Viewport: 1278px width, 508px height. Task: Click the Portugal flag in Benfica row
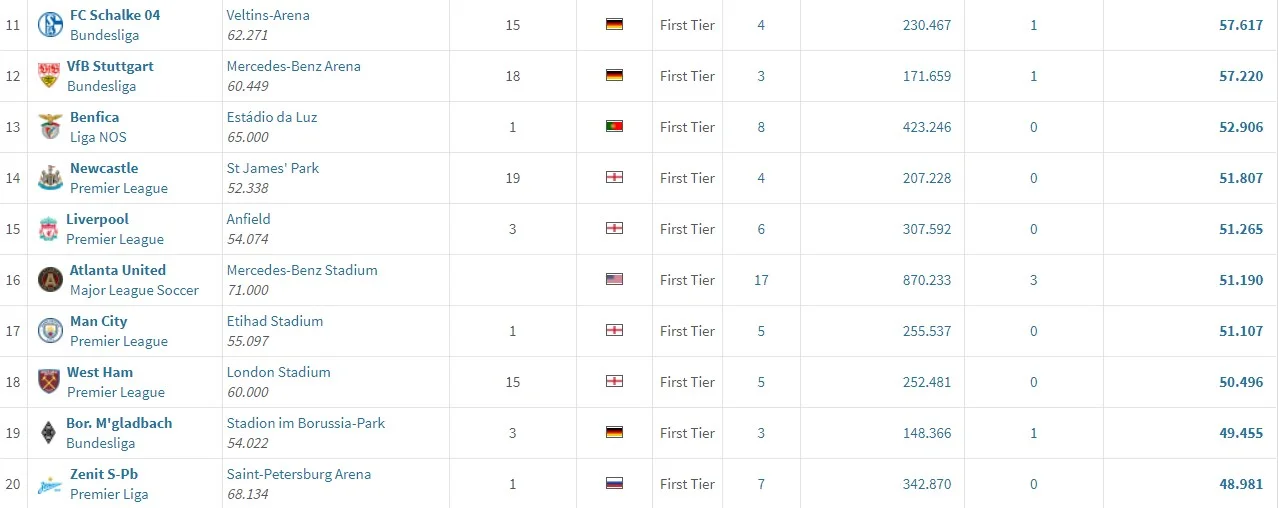615,127
